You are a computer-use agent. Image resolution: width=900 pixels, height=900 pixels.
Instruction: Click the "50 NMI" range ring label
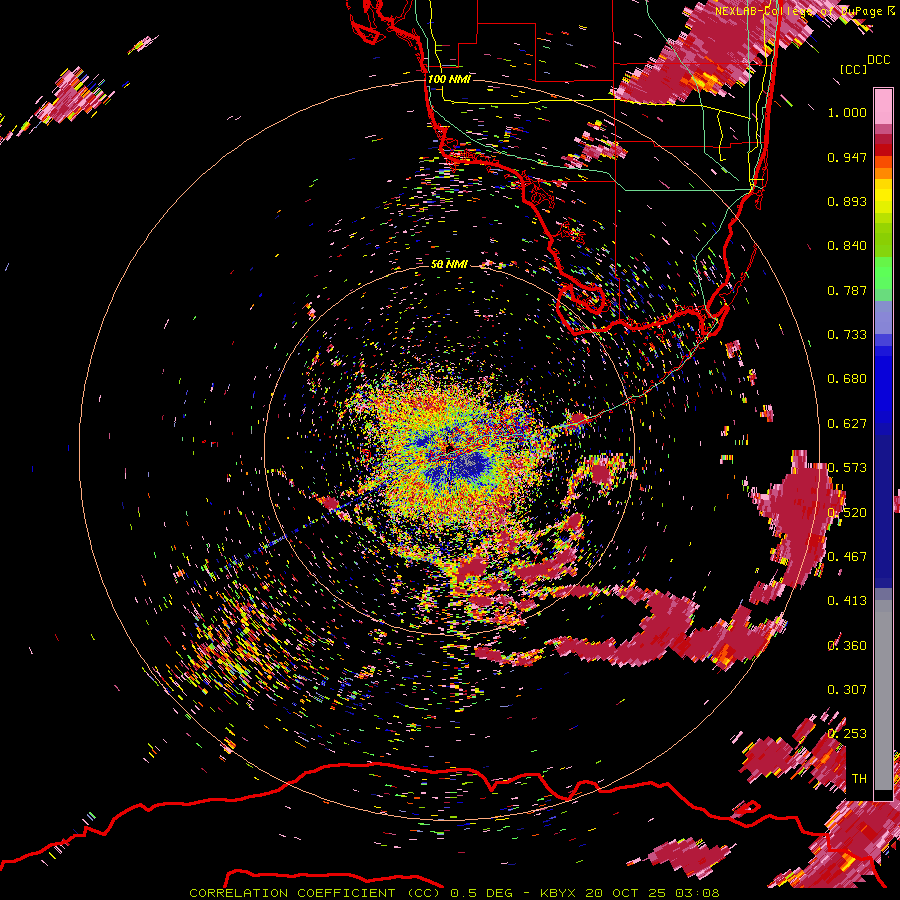click(449, 265)
